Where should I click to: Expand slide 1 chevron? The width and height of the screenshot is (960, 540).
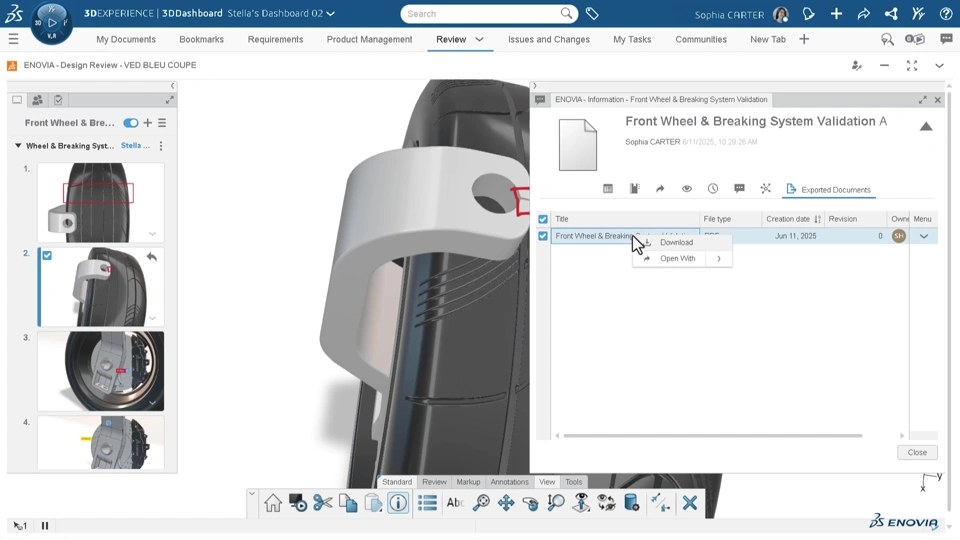coord(152,234)
